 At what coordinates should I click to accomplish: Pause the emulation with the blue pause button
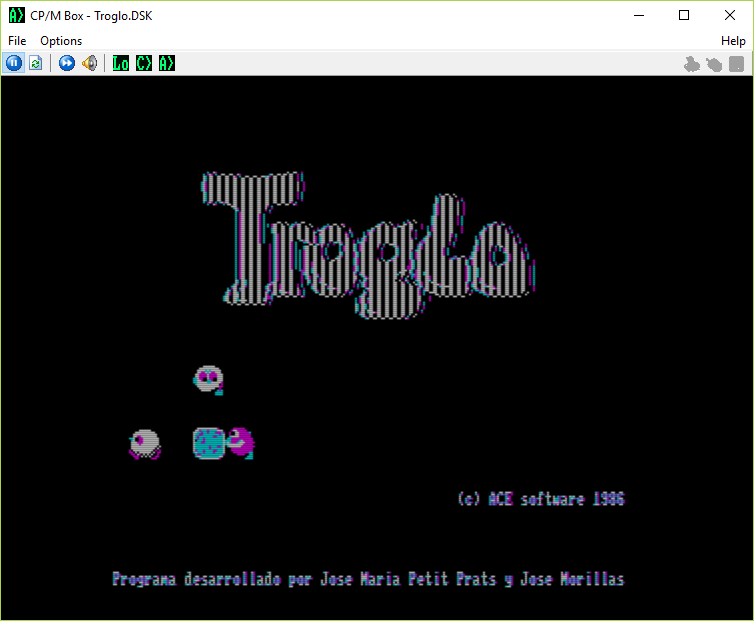coord(14,63)
